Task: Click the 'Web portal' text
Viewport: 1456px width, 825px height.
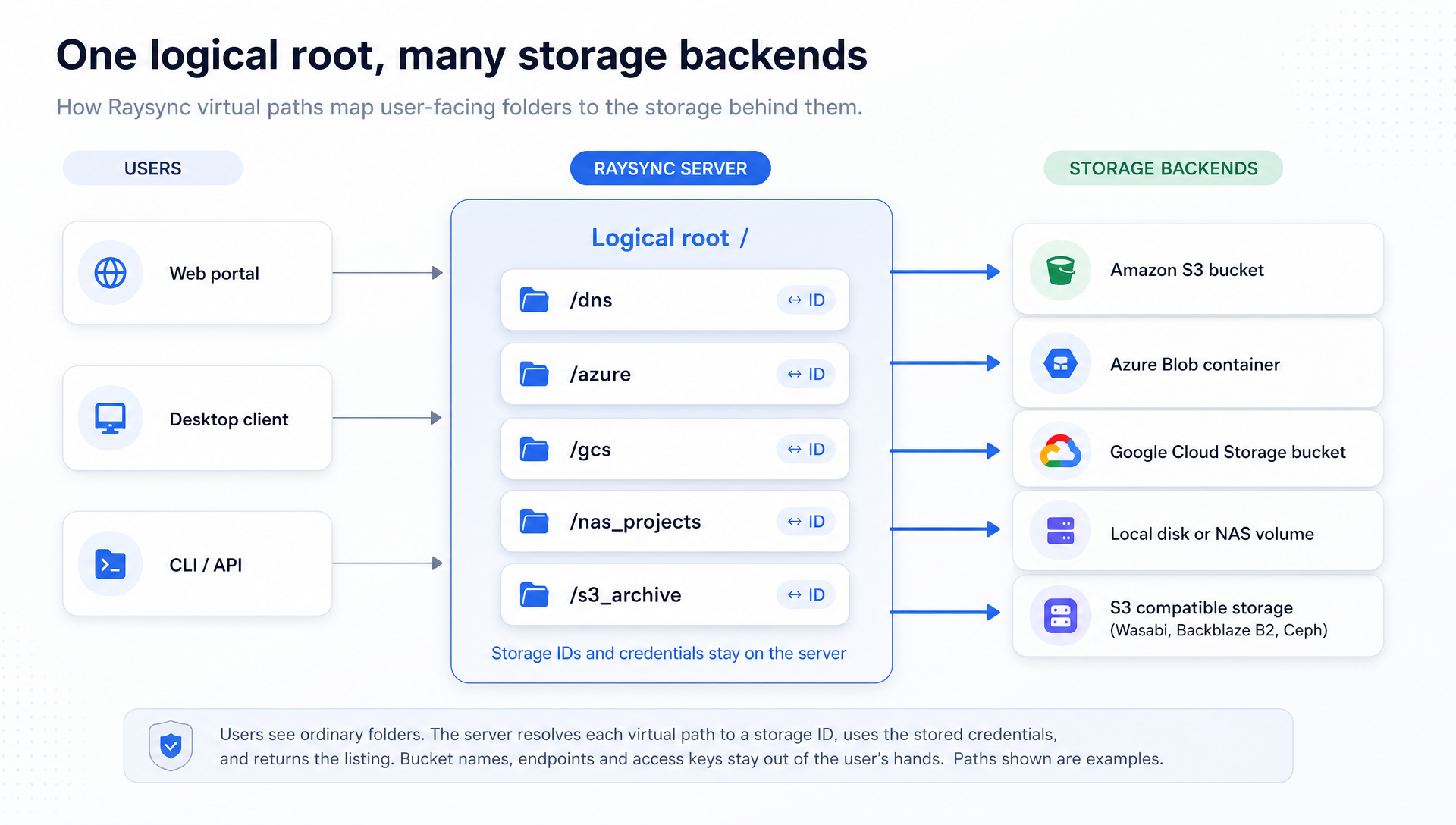Action: (215, 274)
